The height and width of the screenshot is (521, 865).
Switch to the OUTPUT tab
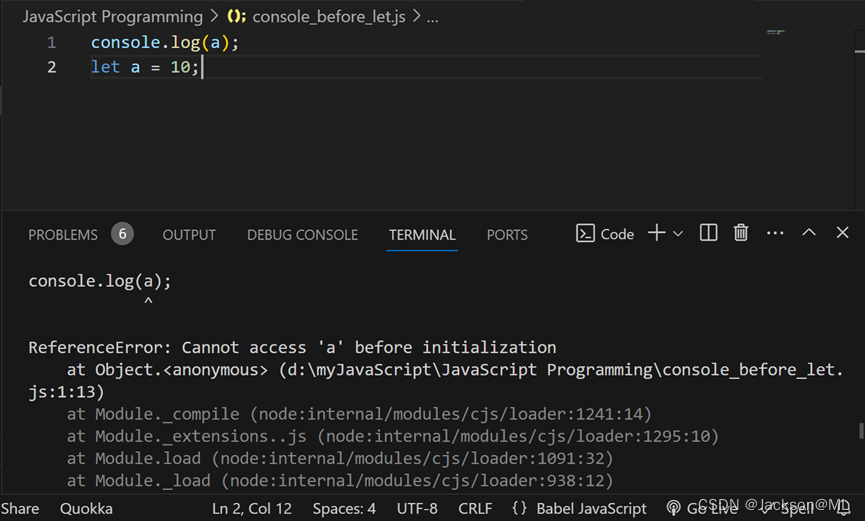(189, 234)
